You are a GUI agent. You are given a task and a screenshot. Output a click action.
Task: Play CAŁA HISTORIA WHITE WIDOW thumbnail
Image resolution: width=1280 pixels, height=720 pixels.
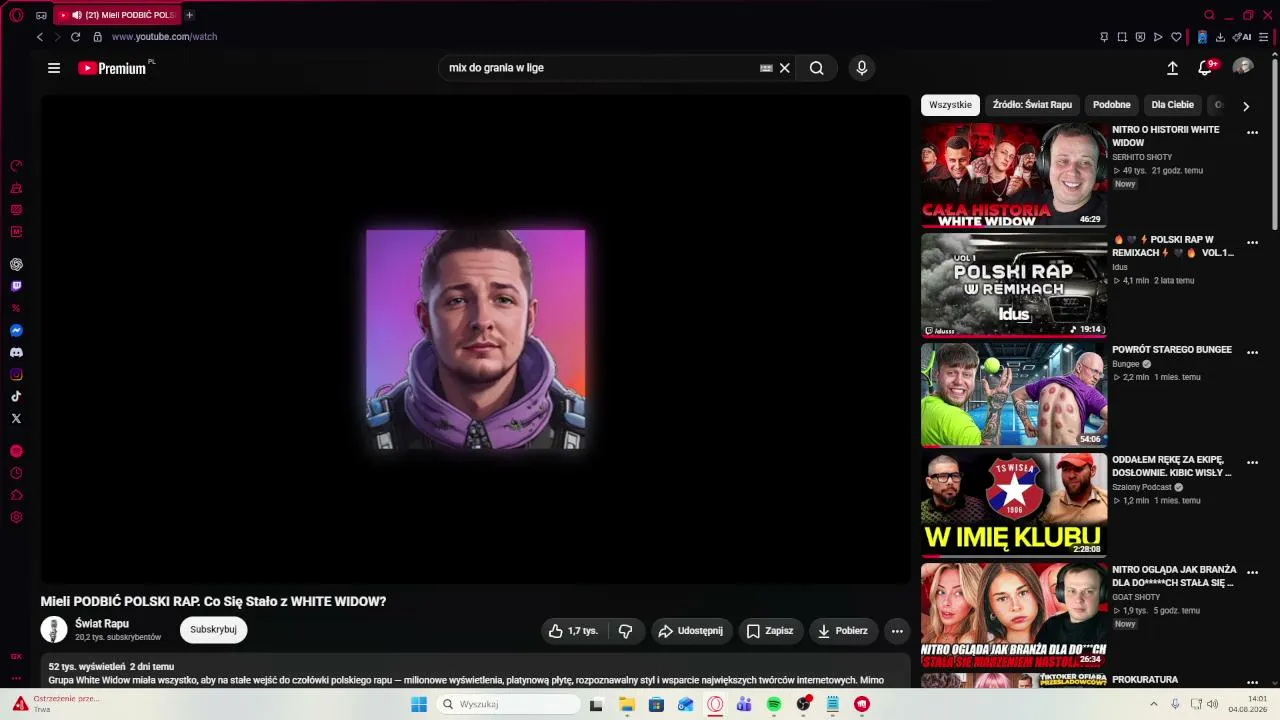click(1014, 176)
